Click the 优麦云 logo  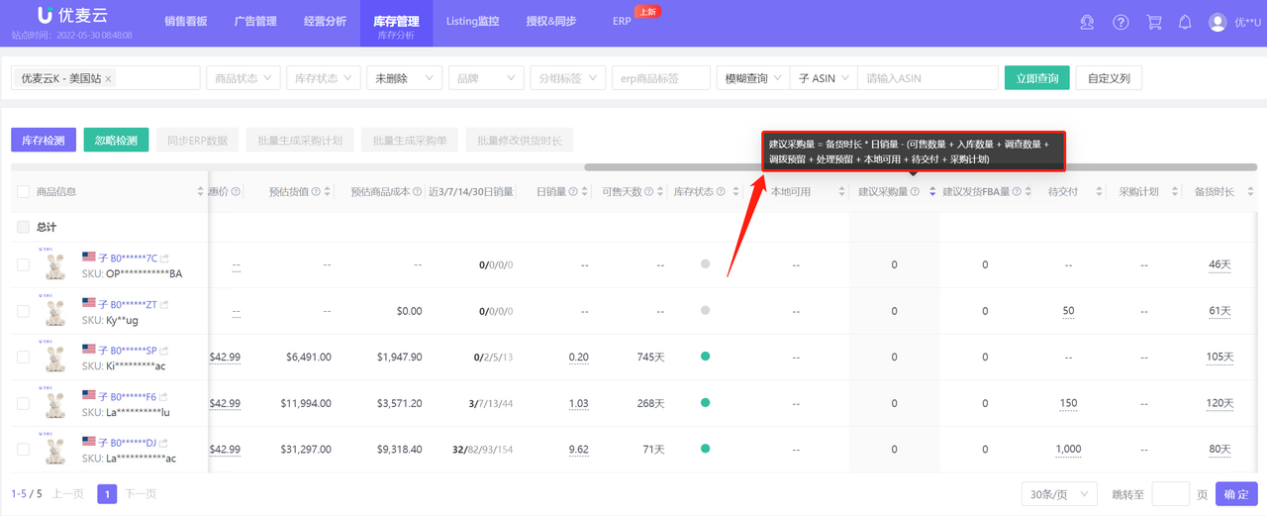75,16
